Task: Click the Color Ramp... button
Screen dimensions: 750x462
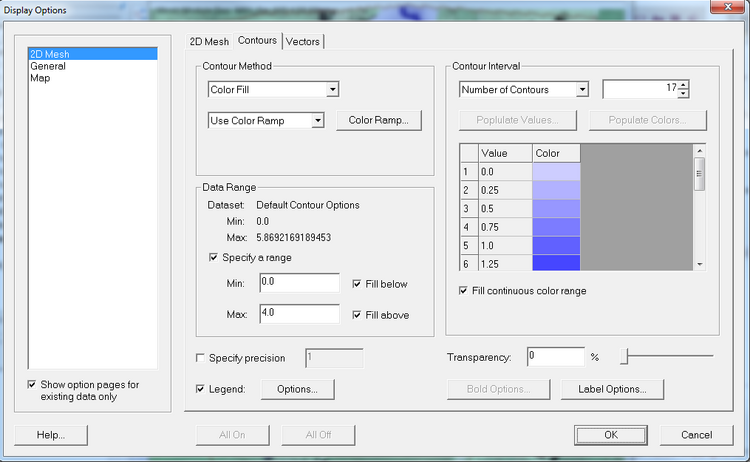Action: 379,121
